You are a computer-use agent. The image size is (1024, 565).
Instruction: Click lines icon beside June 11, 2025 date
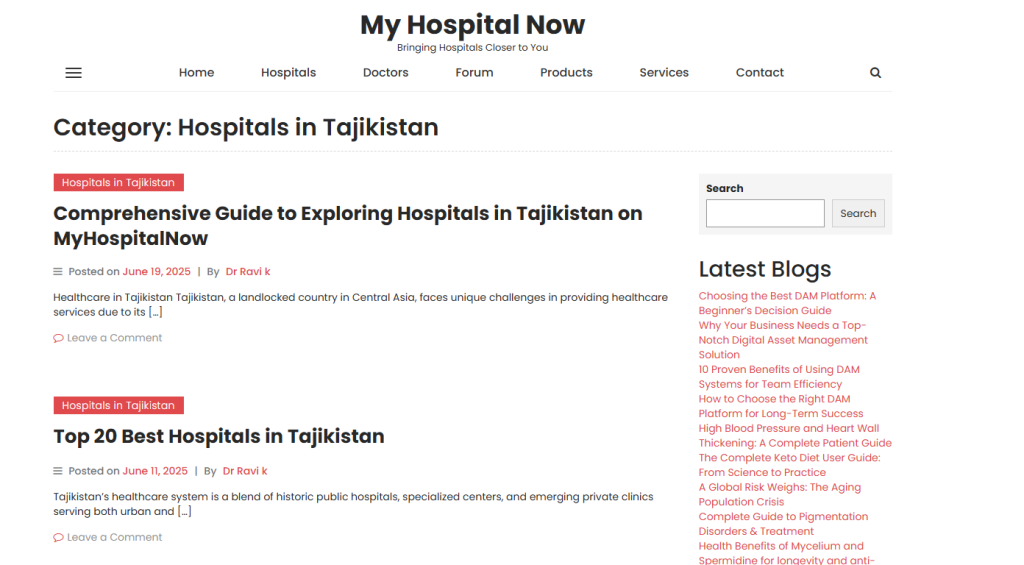[x=57, y=471]
